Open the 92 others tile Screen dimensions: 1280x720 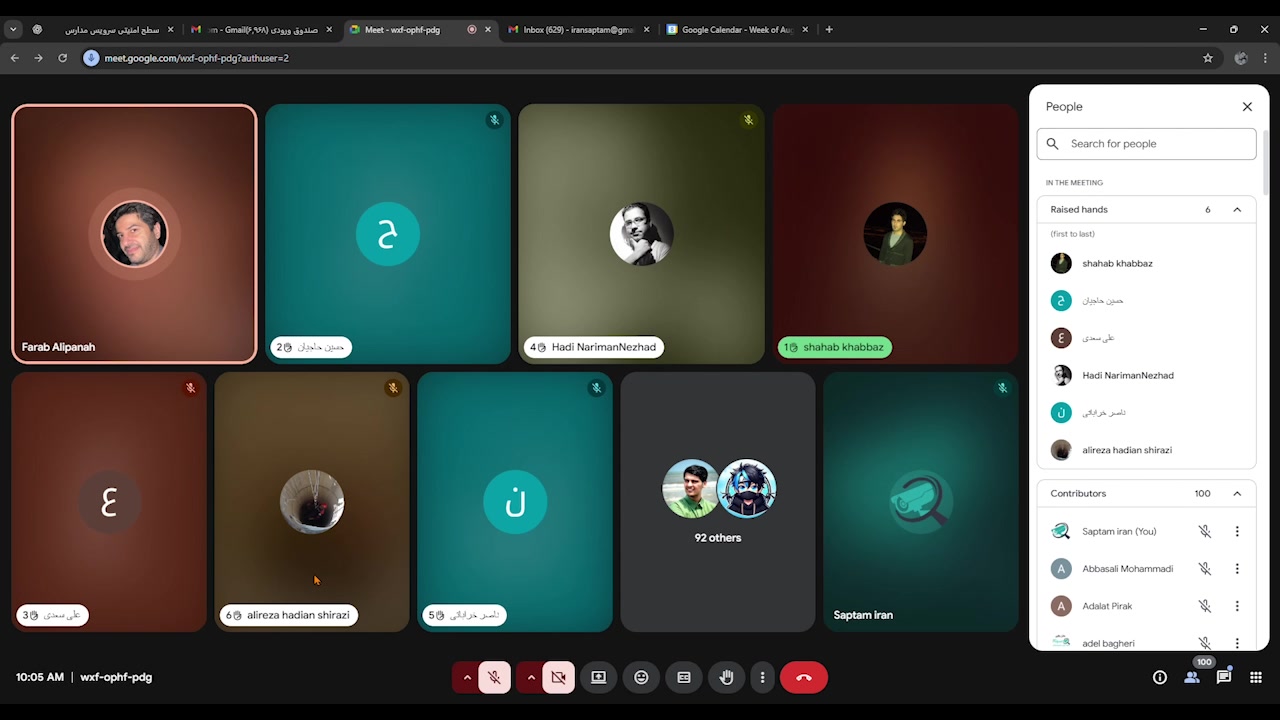click(718, 502)
